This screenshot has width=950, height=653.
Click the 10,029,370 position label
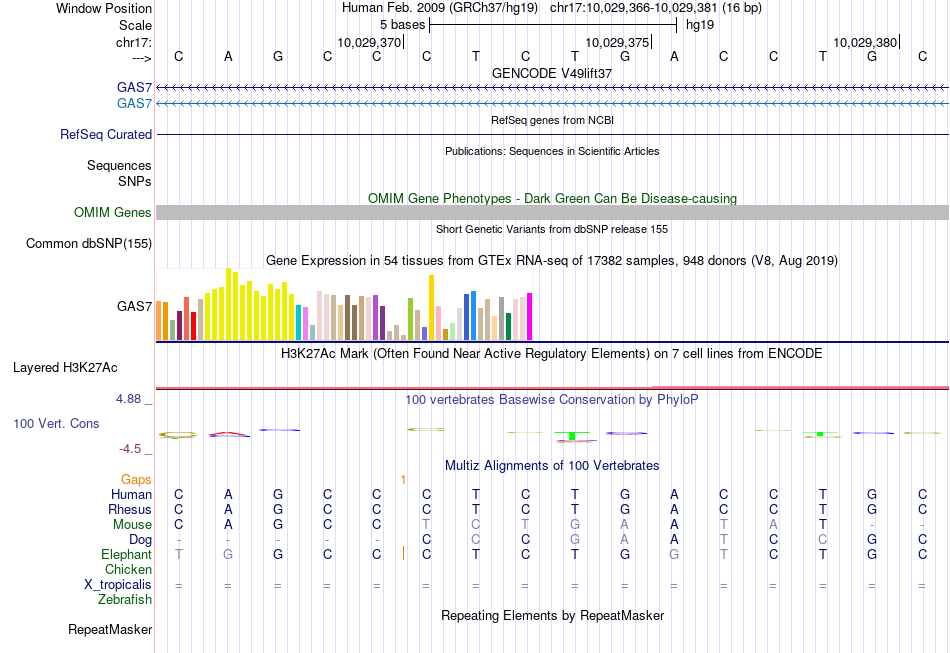(369, 42)
